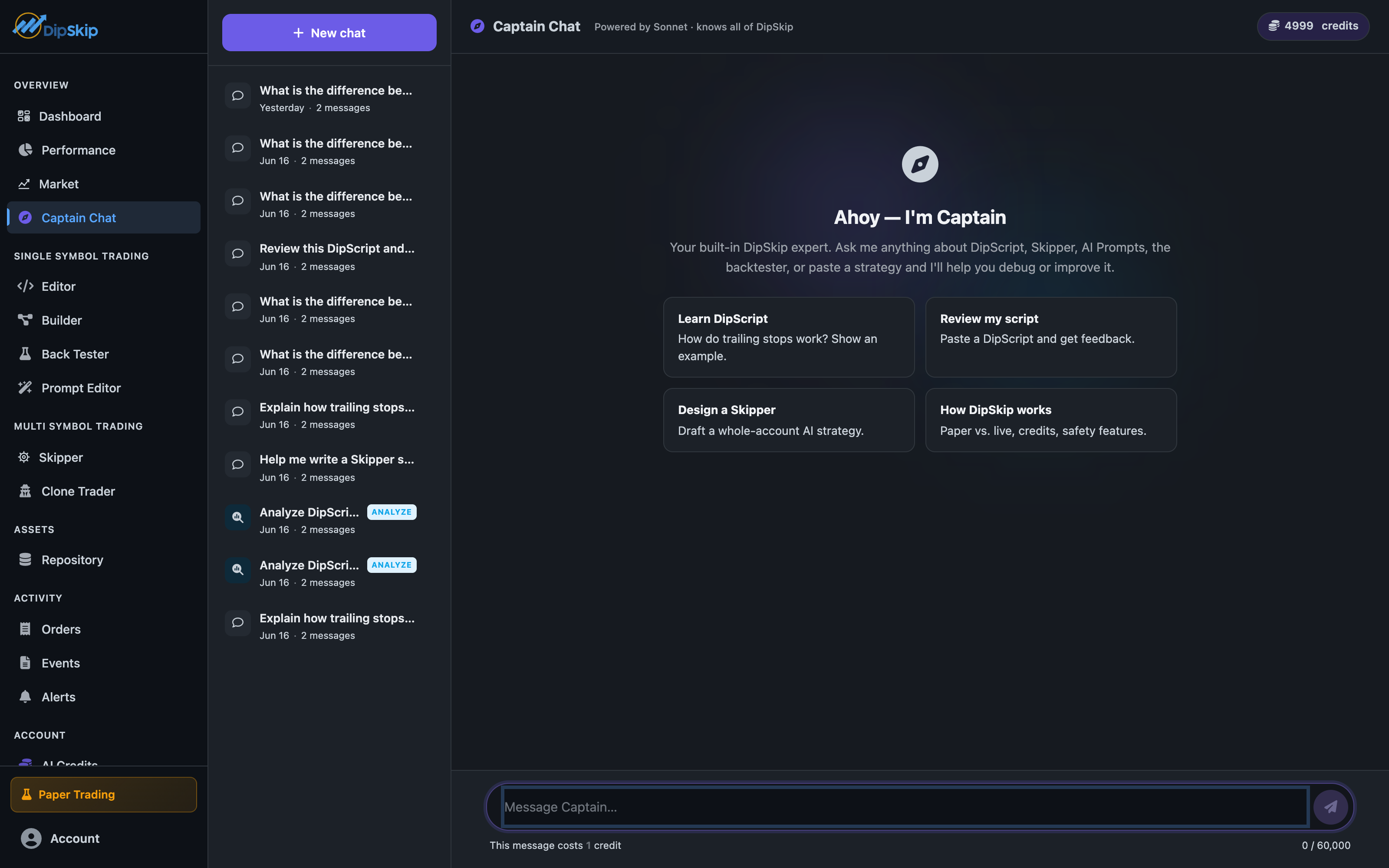The height and width of the screenshot is (868, 1389).
Task: Focus the Message Captain input field
Action: click(906, 807)
